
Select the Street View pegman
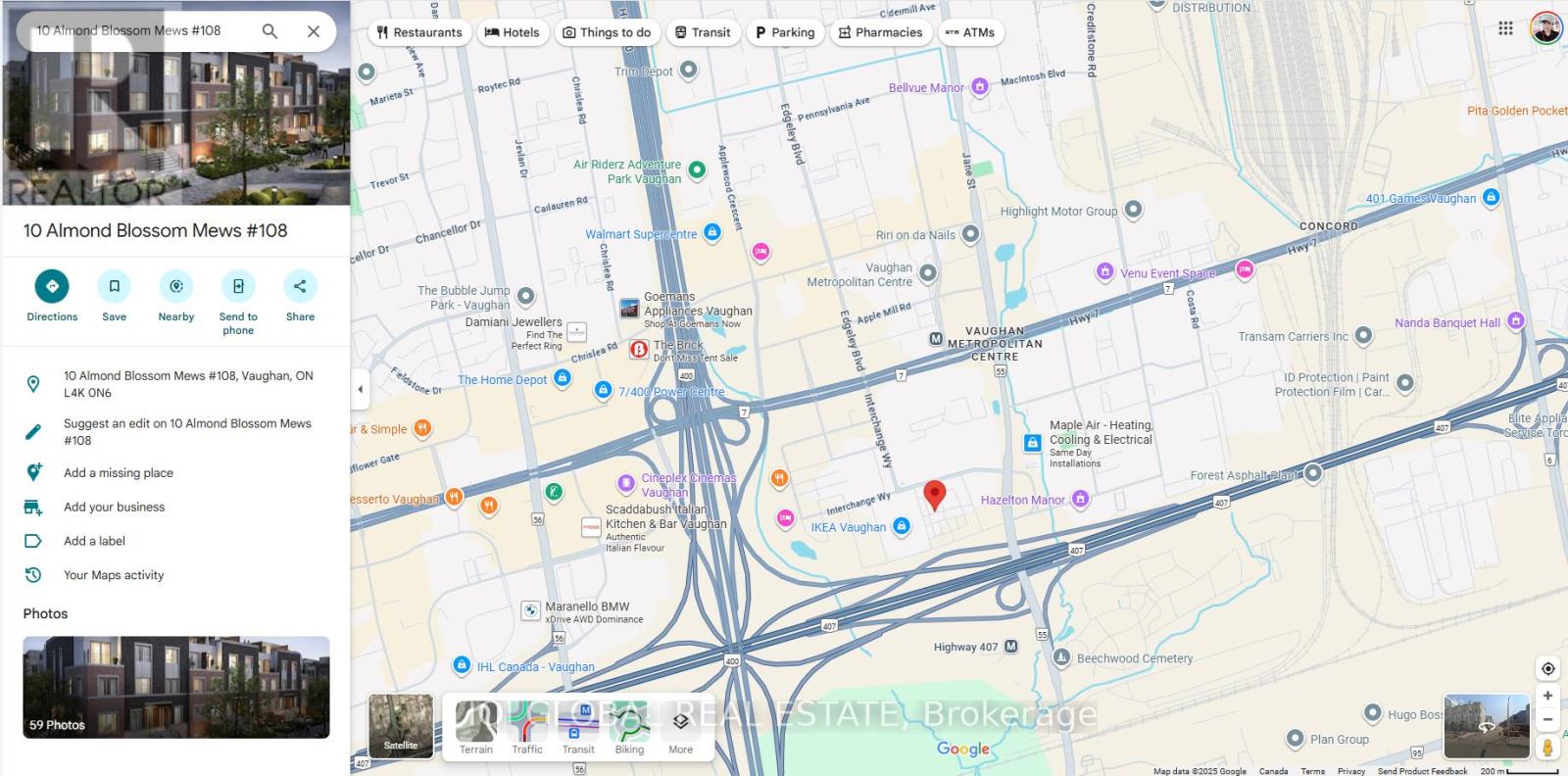tap(1547, 747)
